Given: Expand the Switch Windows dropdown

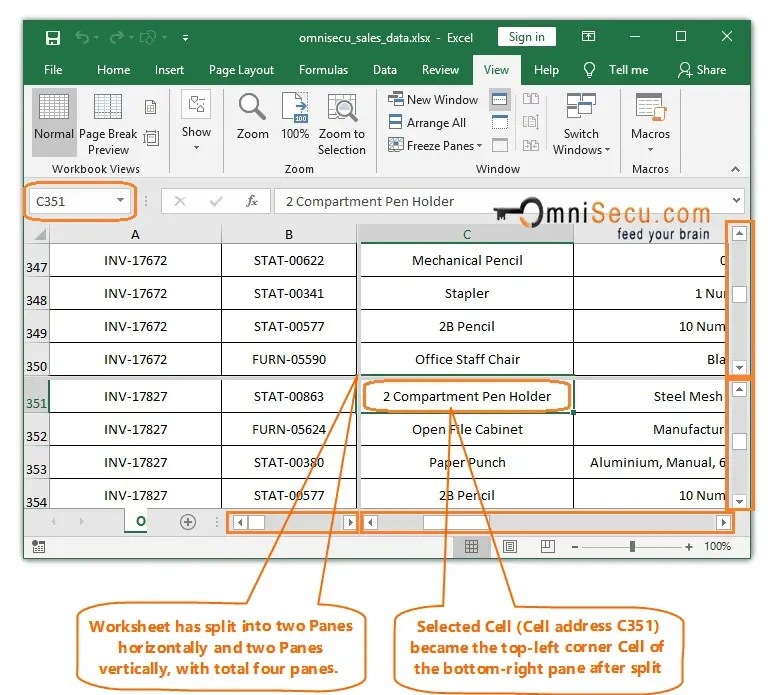Looking at the screenshot, I should point(581,141).
